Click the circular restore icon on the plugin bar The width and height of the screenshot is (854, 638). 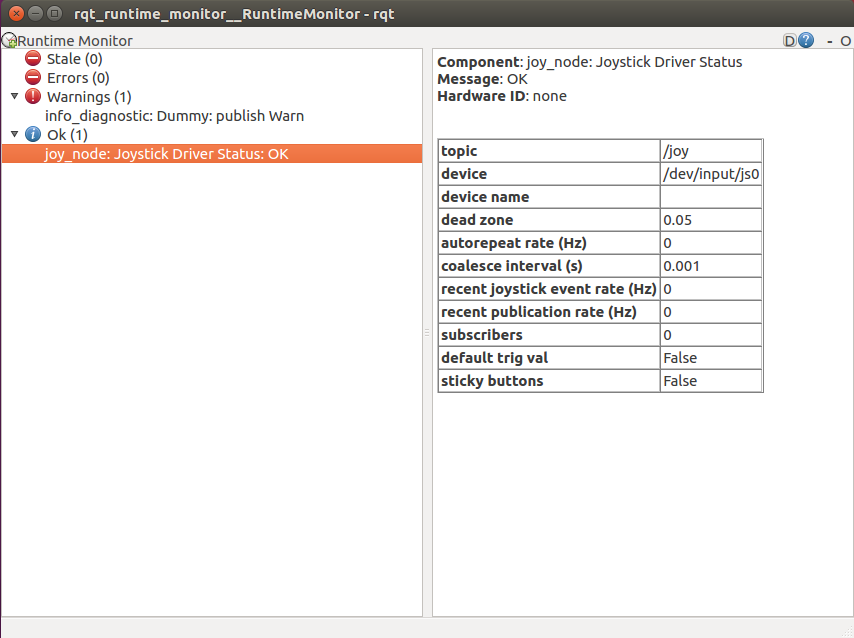[x=846, y=41]
